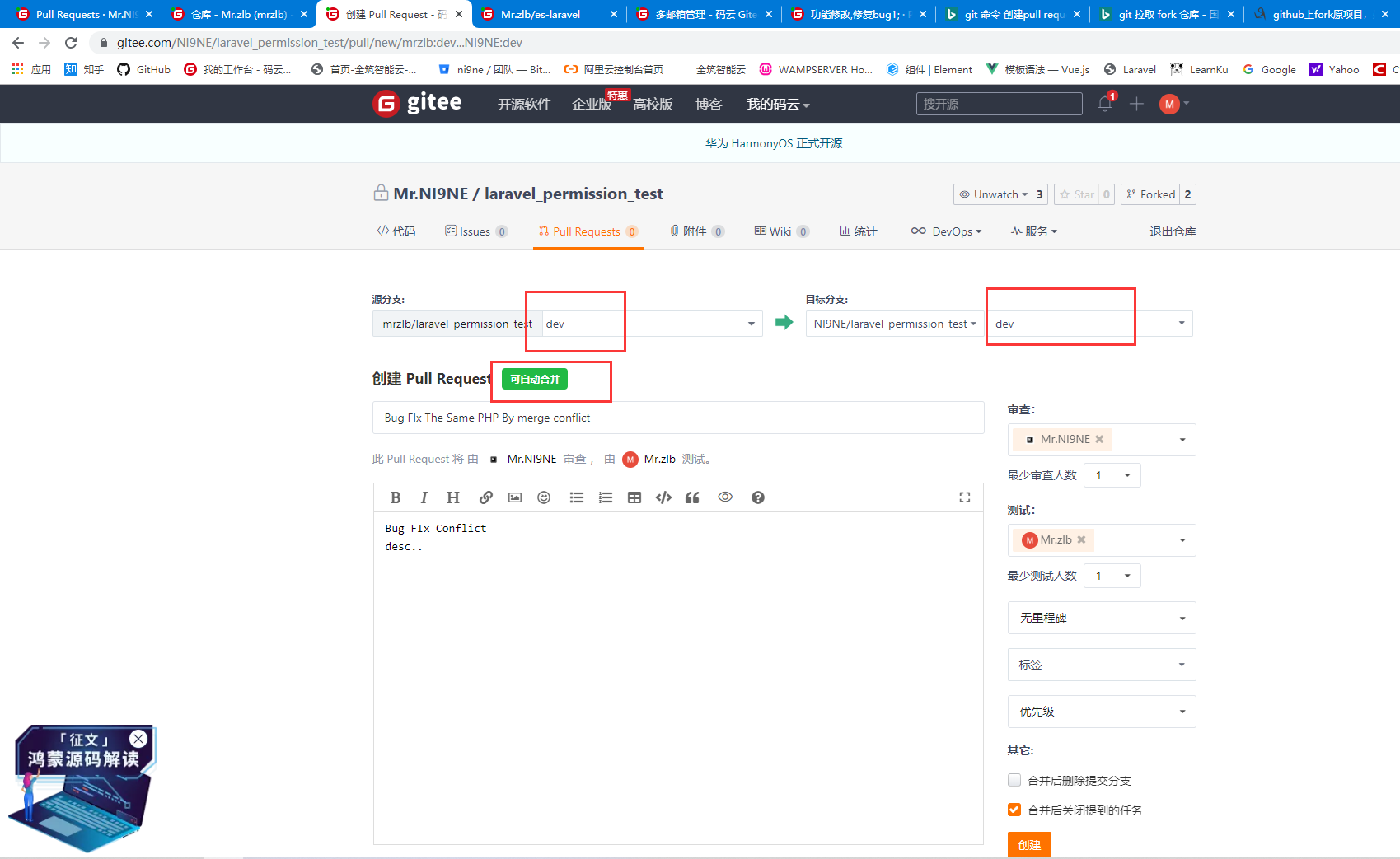The width and height of the screenshot is (1400, 859).
Task: Insert a link using the editor toolbar
Action: point(486,497)
